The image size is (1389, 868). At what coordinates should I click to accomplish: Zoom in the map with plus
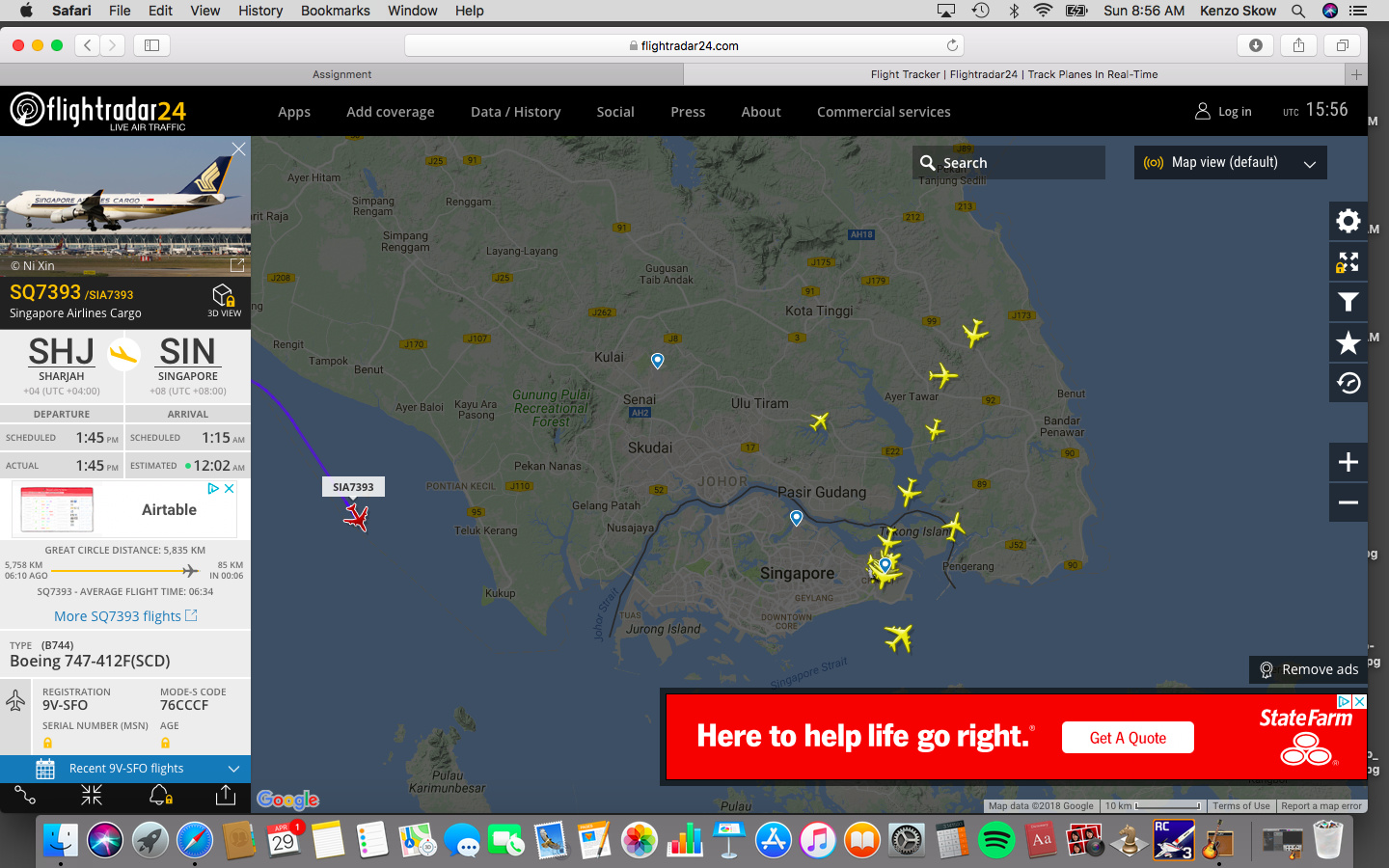click(1348, 462)
